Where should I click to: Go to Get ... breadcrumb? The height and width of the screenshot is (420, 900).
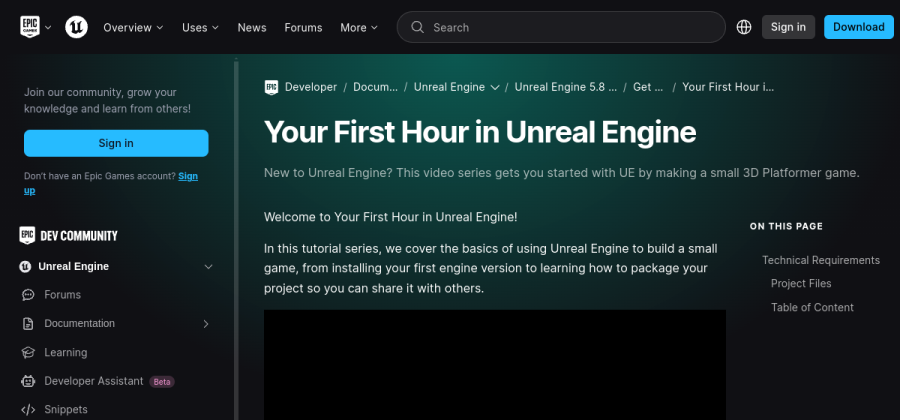click(x=648, y=87)
